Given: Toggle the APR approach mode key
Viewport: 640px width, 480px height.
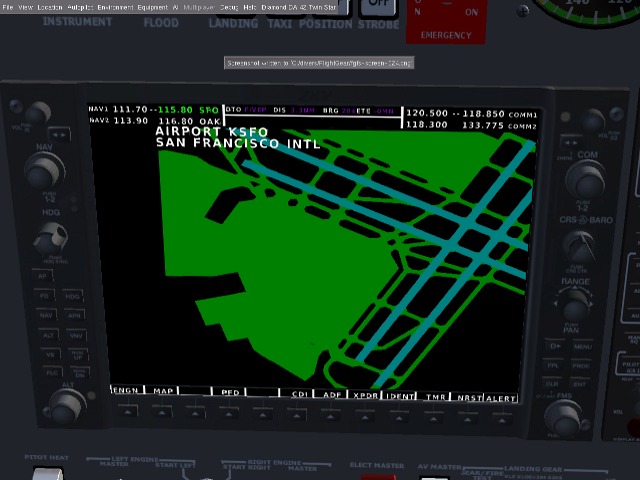Looking at the screenshot, I should click(74, 316).
